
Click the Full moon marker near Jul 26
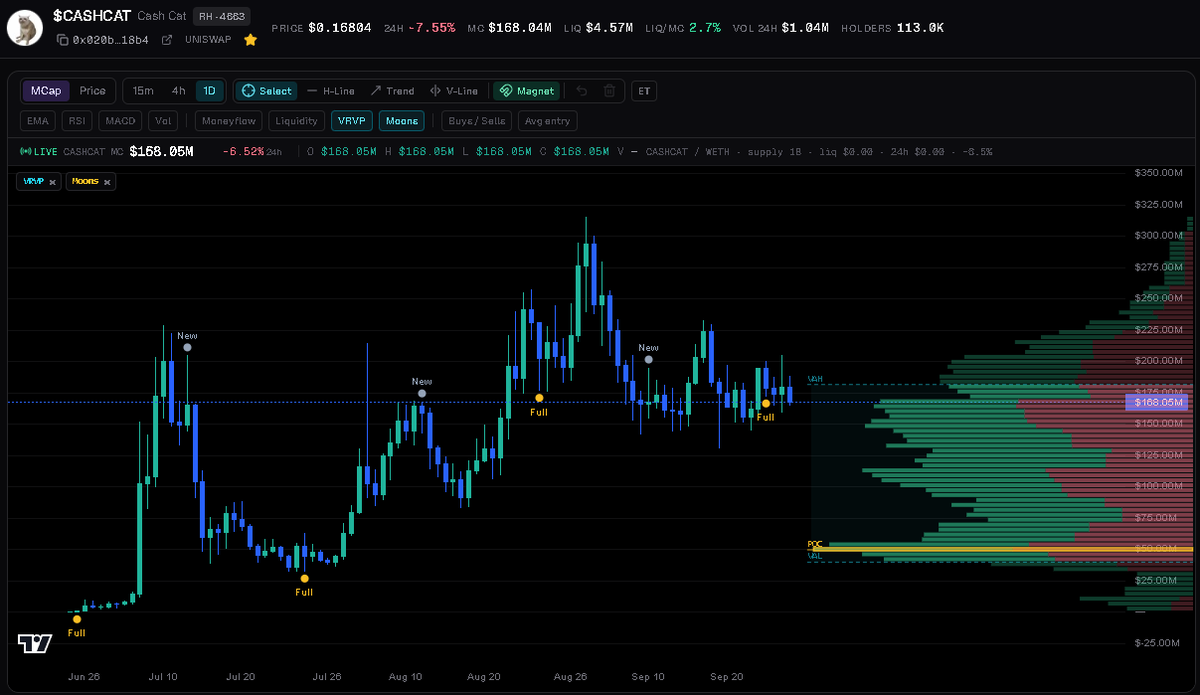click(x=304, y=578)
